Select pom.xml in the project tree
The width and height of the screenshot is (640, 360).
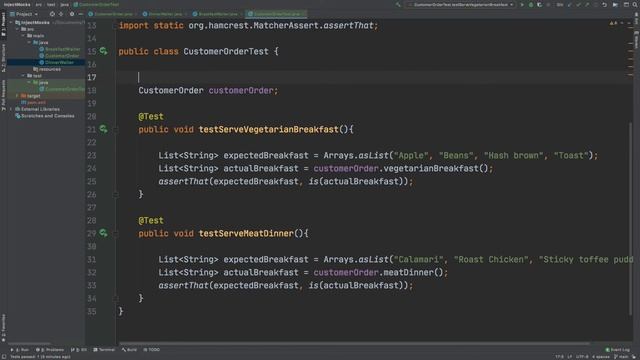pos(33,102)
